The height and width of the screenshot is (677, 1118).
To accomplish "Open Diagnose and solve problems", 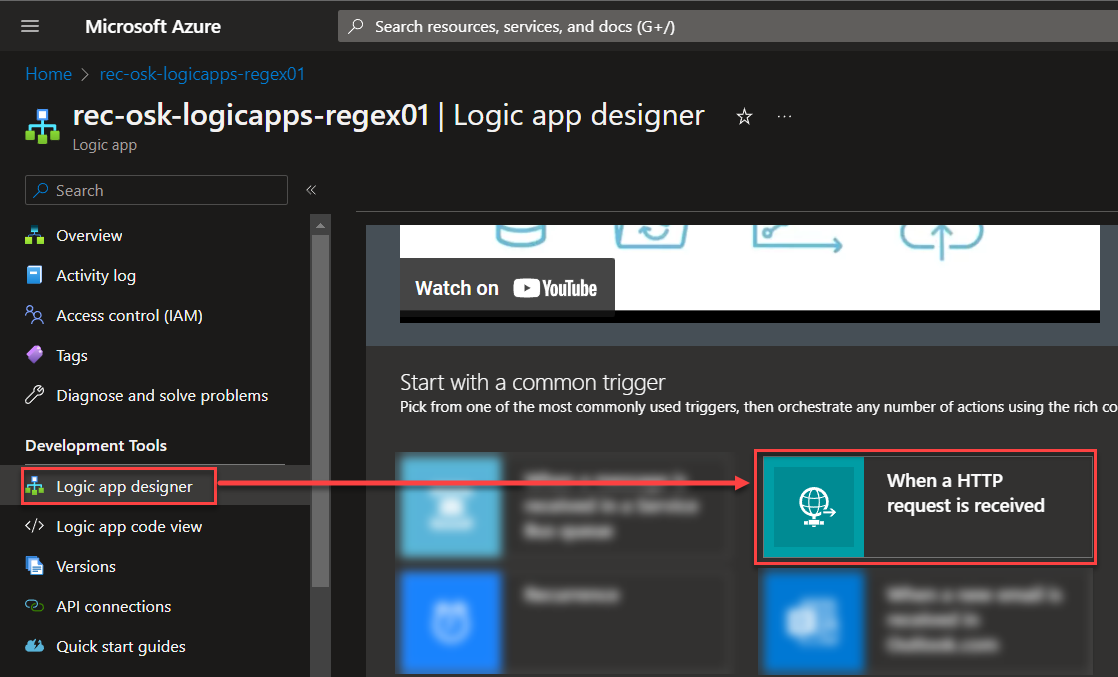I will [163, 395].
